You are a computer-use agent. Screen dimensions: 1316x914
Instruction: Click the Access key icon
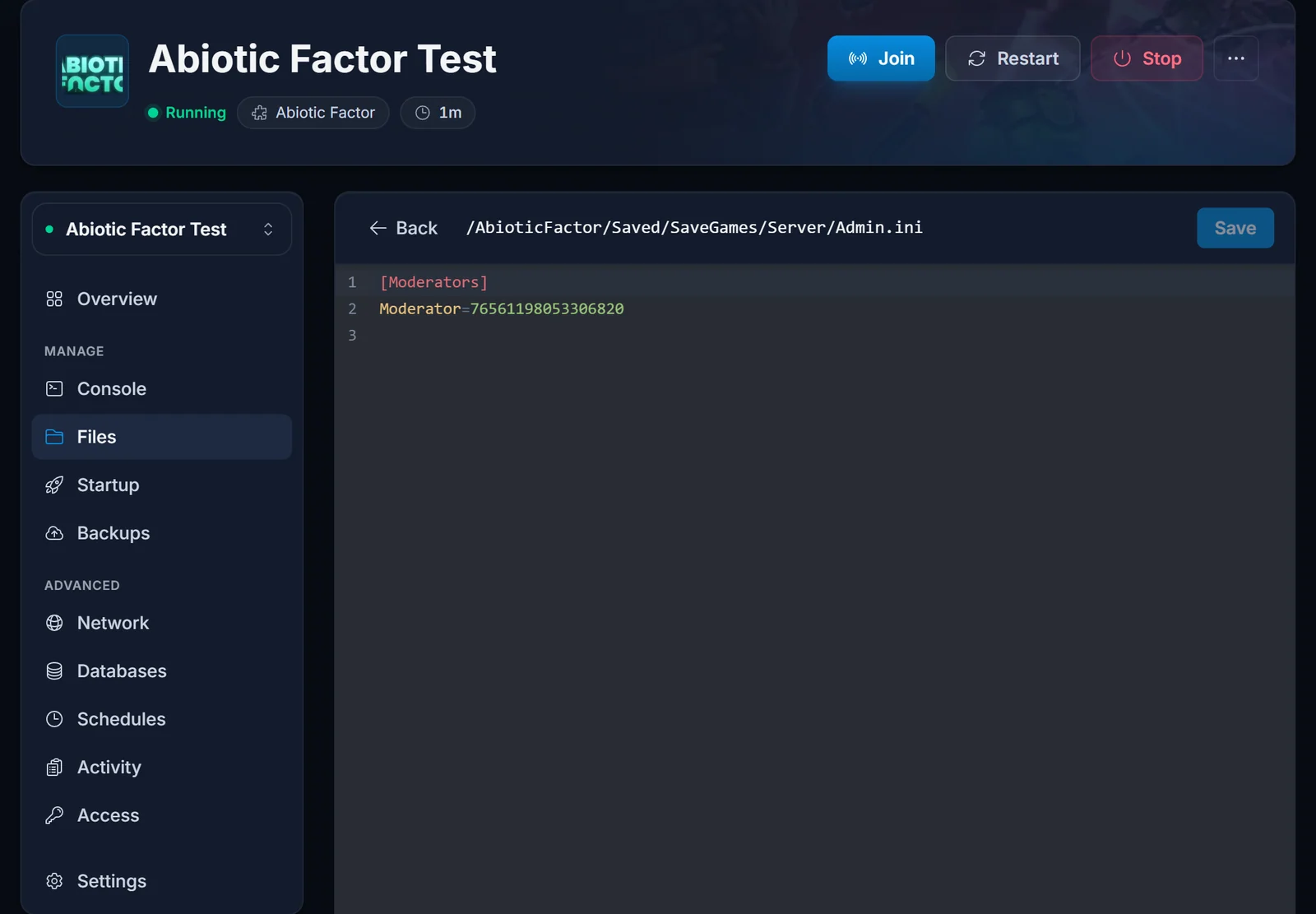[54, 815]
